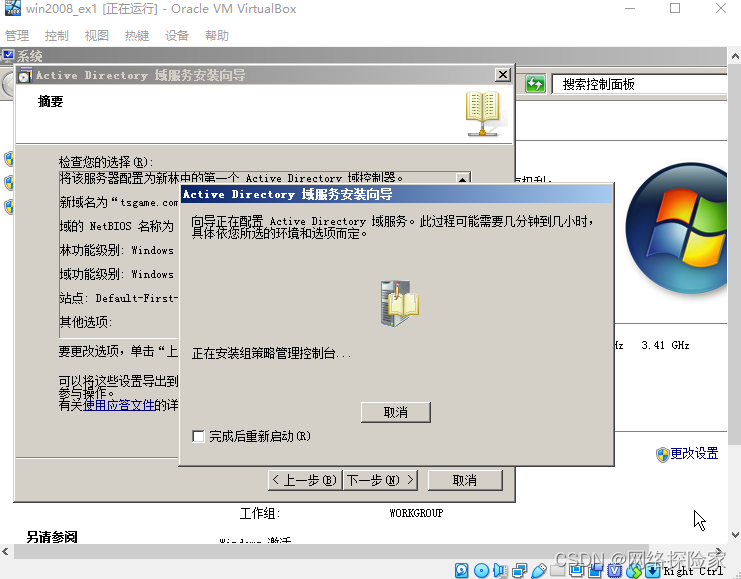This screenshot has height=579, width=741.
Task: Click the 下一步 next button
Action: [x=380, y=480]
